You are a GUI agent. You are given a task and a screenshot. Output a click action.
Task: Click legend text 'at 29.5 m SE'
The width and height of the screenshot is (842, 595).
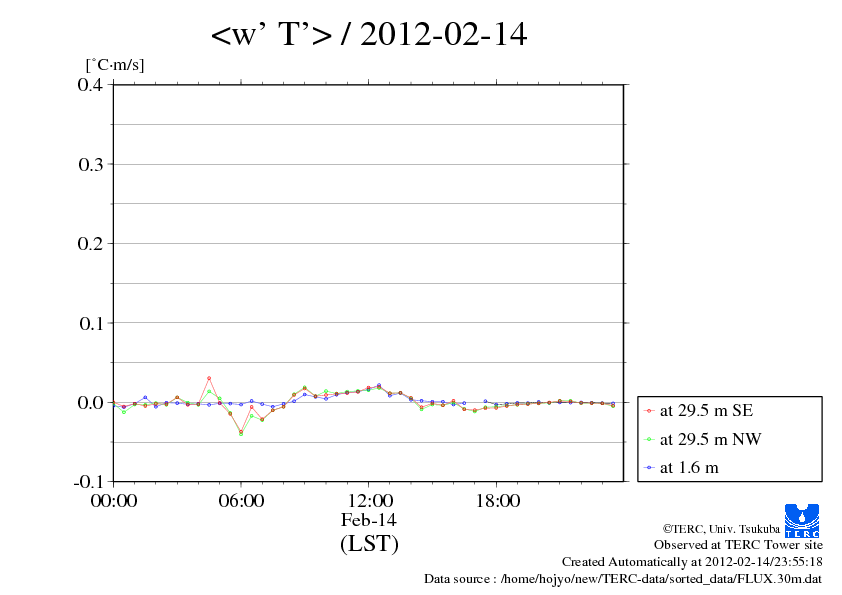pos(706,411)
